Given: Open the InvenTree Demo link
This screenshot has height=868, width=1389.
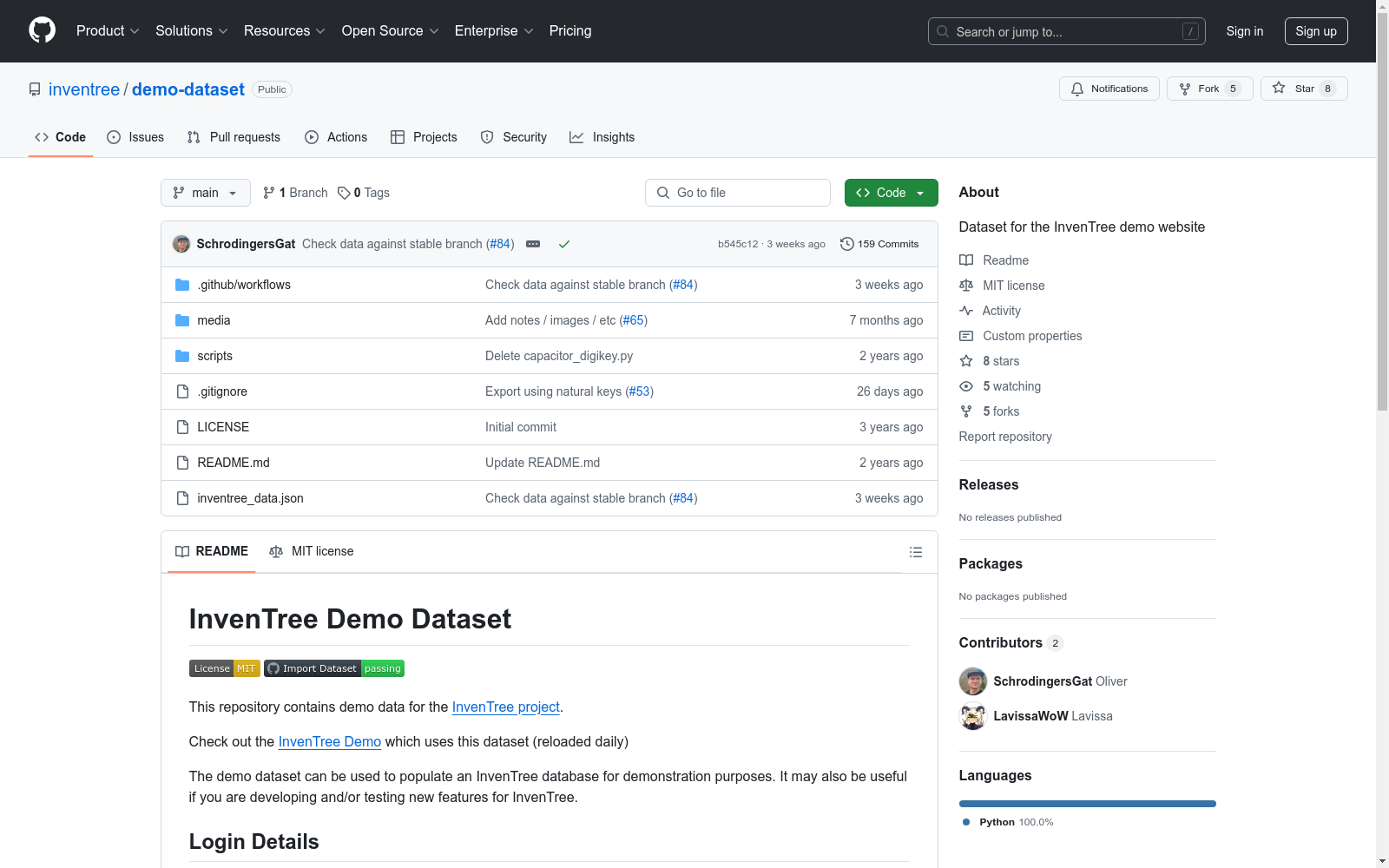Looking at the screenshot, I should point(330,741).
